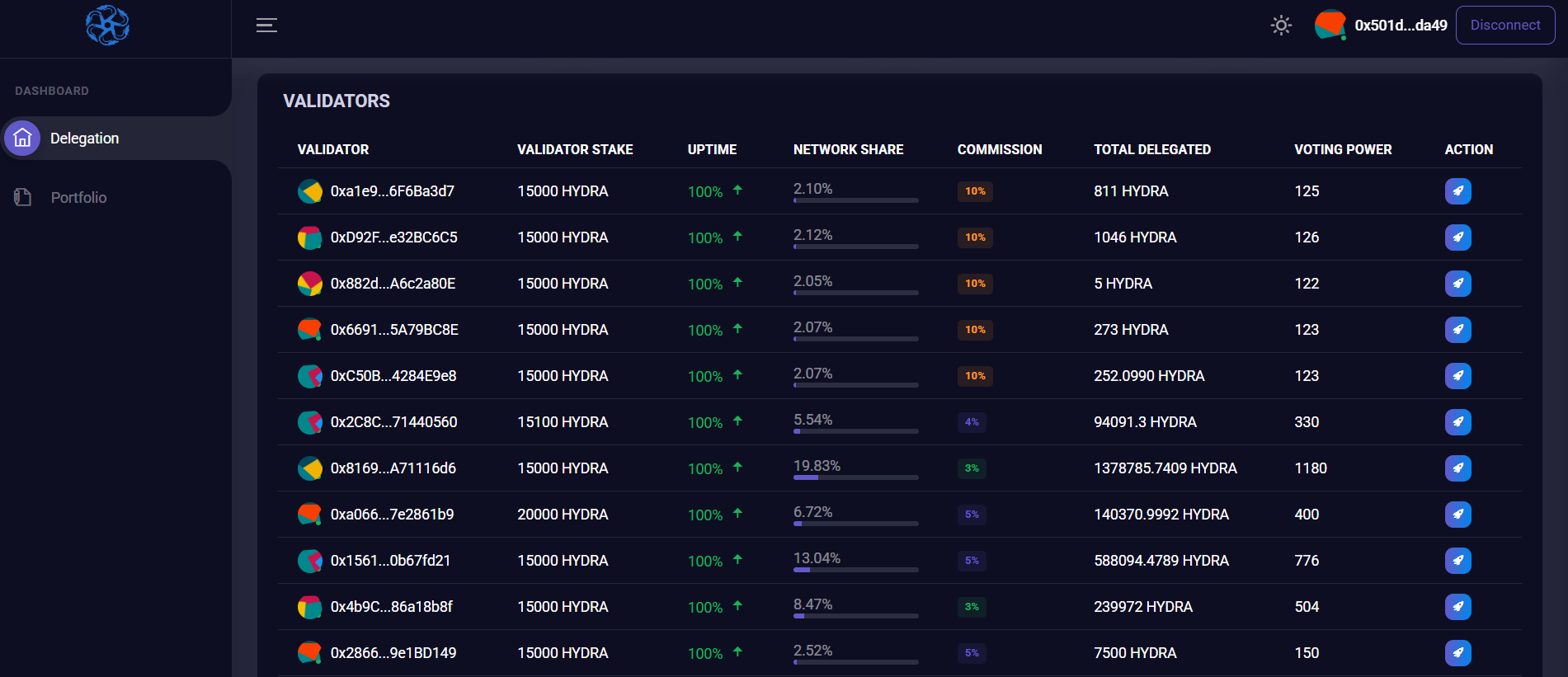Click the TOTAL DELEGATED column header
The image size is (1568, 677).
tap(1152, 149)
